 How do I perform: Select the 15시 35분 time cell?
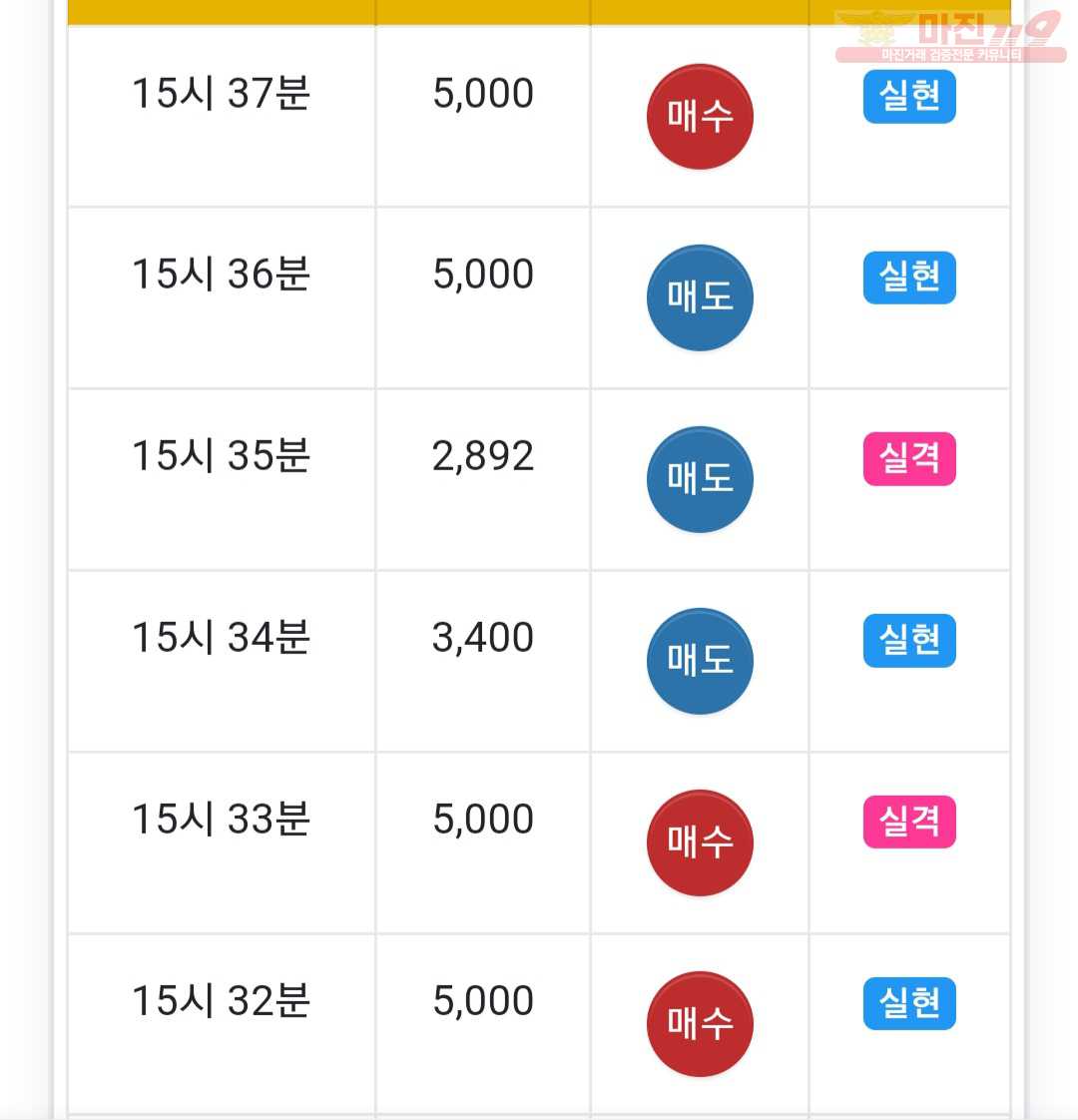click(x=221, y=456)
